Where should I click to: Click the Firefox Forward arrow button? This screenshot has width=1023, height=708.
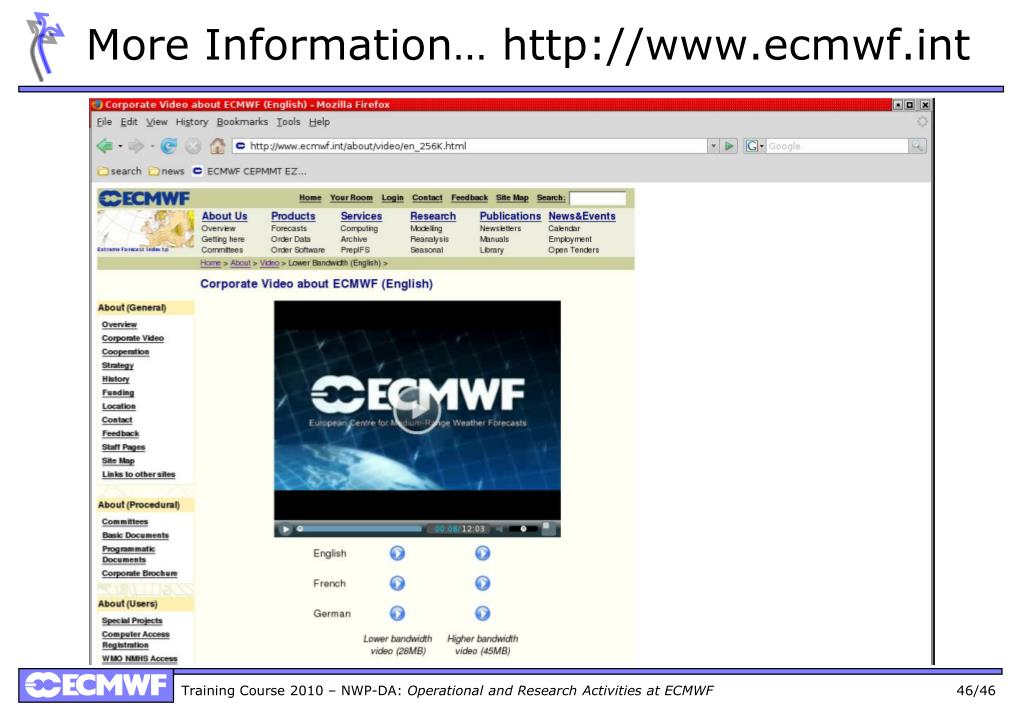136,146
